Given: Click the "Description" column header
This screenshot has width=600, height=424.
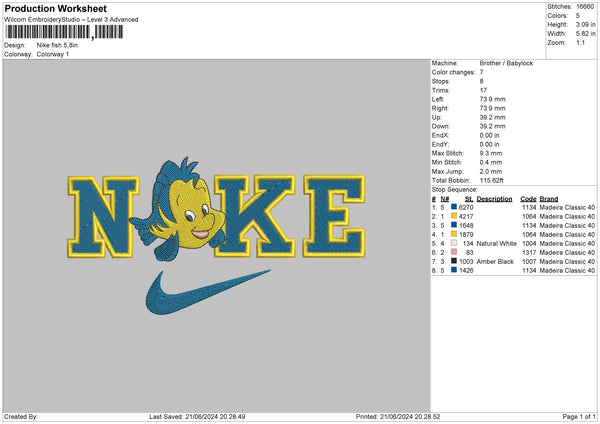Looking at the screenshot, I should [494, 199].
